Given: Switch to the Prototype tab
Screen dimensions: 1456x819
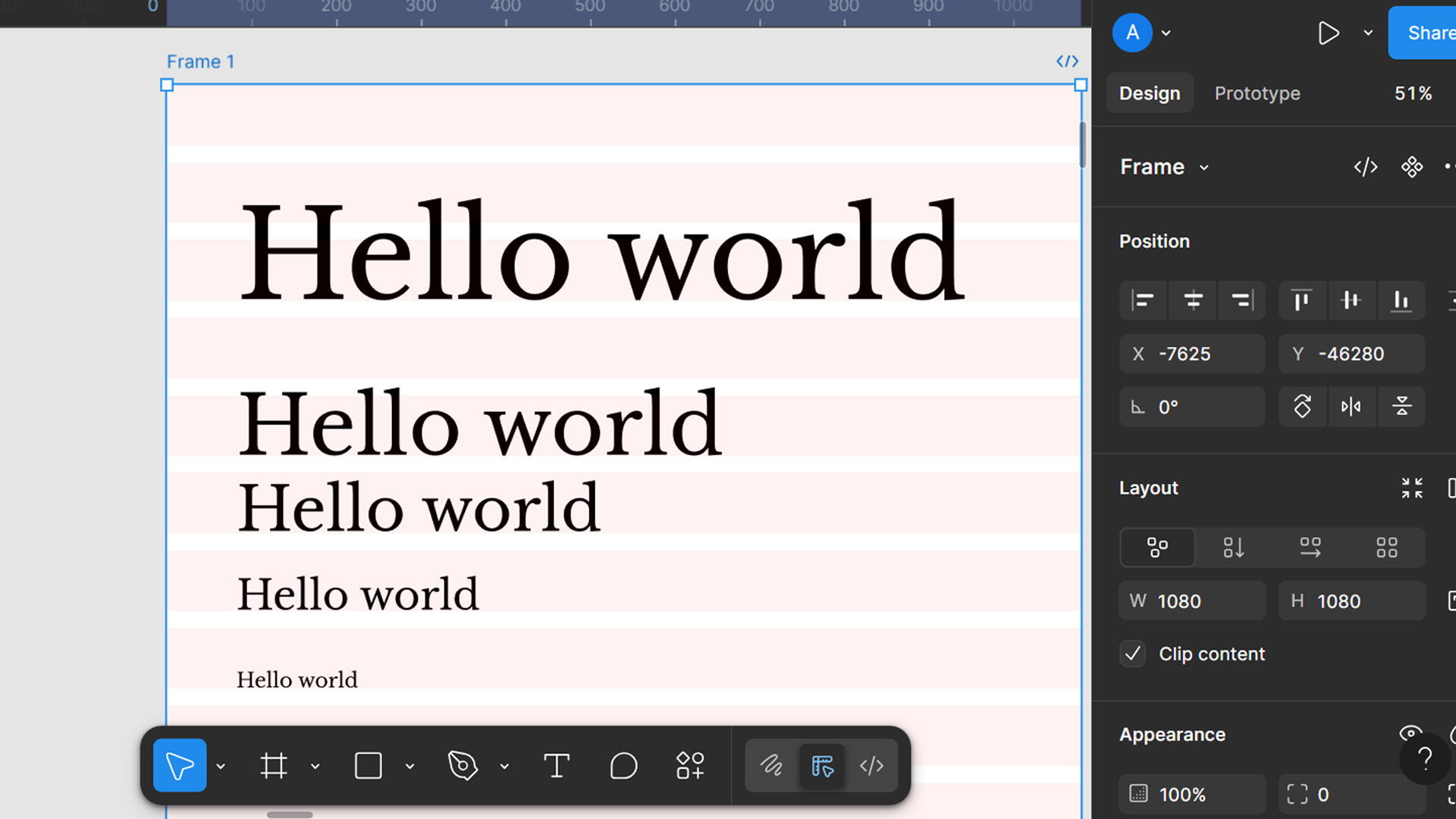Looking at the screenshot, I should pos(1257,93).
